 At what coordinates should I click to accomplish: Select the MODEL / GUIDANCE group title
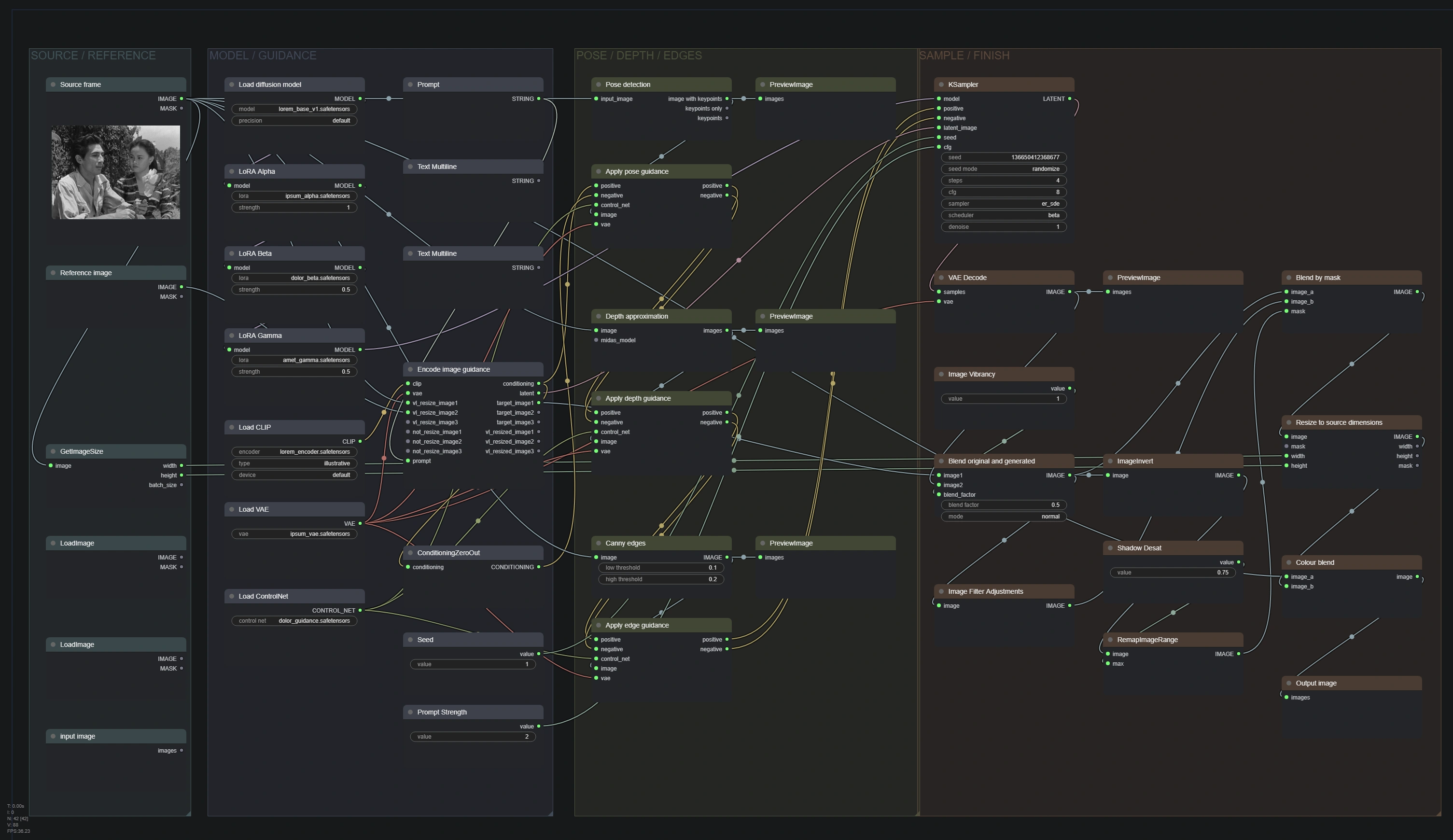coord(263,56)
